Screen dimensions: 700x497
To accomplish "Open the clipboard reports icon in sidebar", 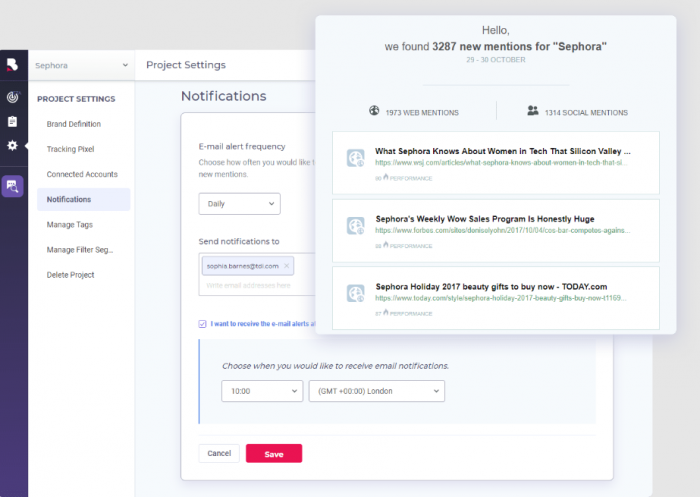I will coord(12,121).
